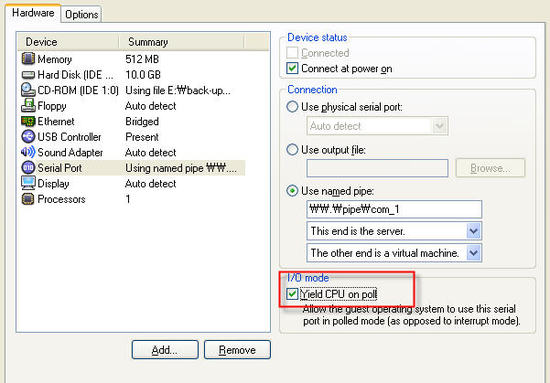Image resolution: width=550 pixels, height=383 pixels.
Task: Click the CD-ROM device icon
Action: click(28, 90)
